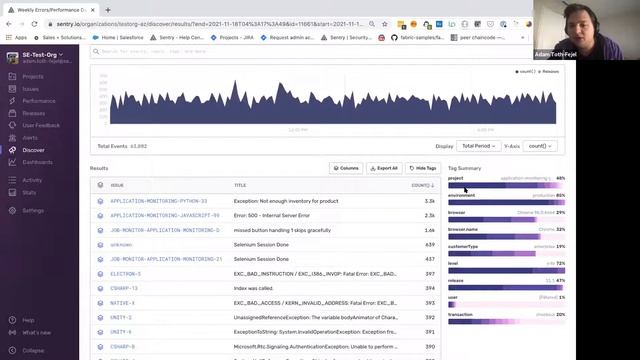Open issue APPLICATION-MONITORING-JAVASCRIPT link
The image size is (640, 360).
tap(164, 215)
